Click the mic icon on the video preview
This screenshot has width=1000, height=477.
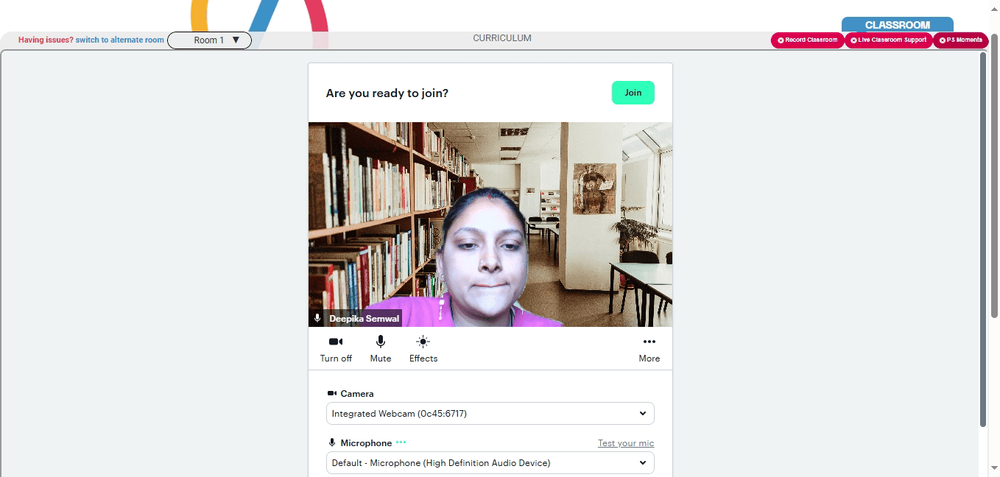click(318, 318)
